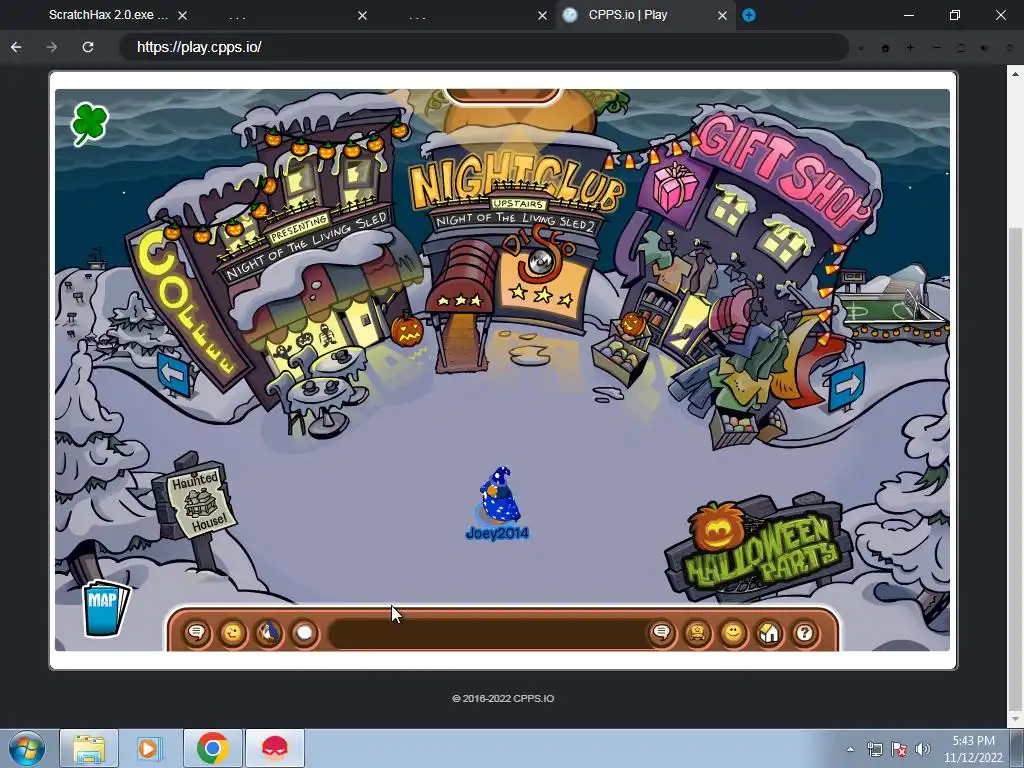Open Windows Media Player taskbar icon
Screen dimensions: 1024x768
click(148, 748)
